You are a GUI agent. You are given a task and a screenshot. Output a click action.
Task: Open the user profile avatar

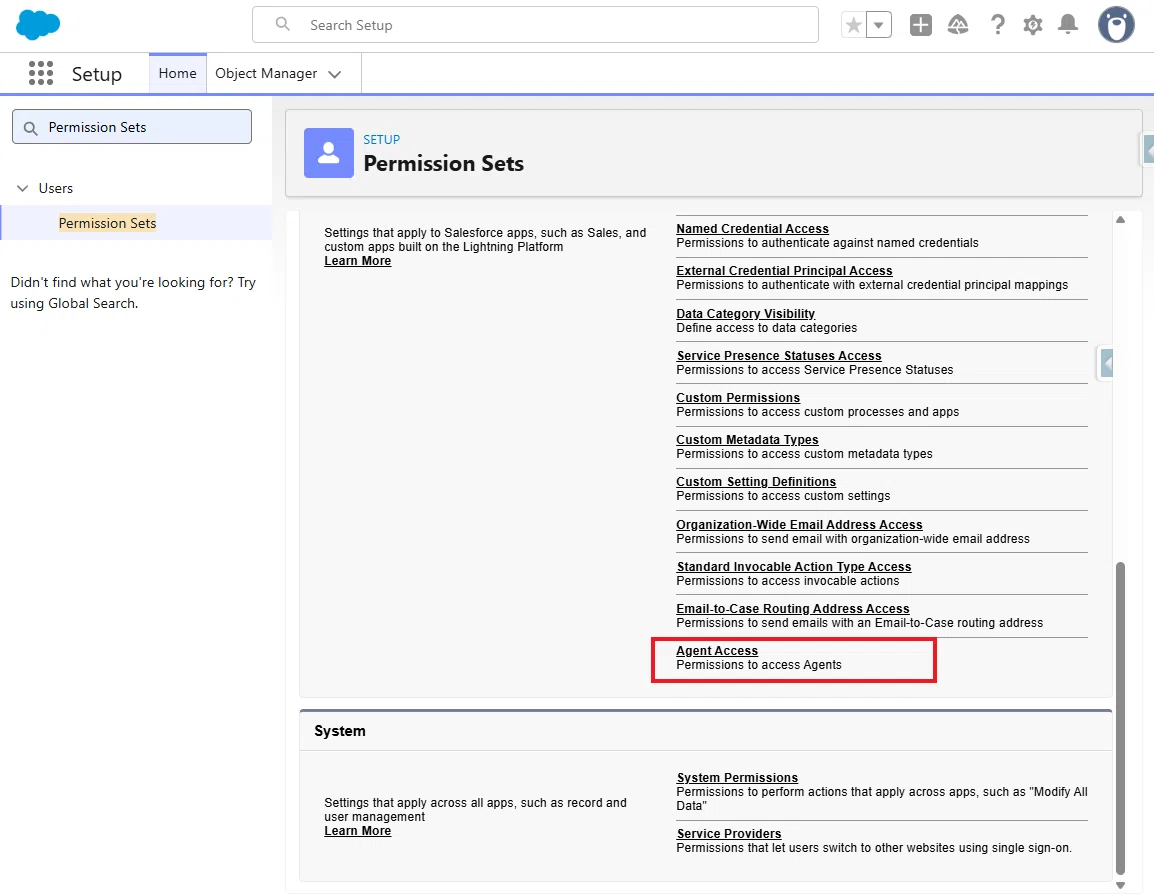pos(1116,25)
